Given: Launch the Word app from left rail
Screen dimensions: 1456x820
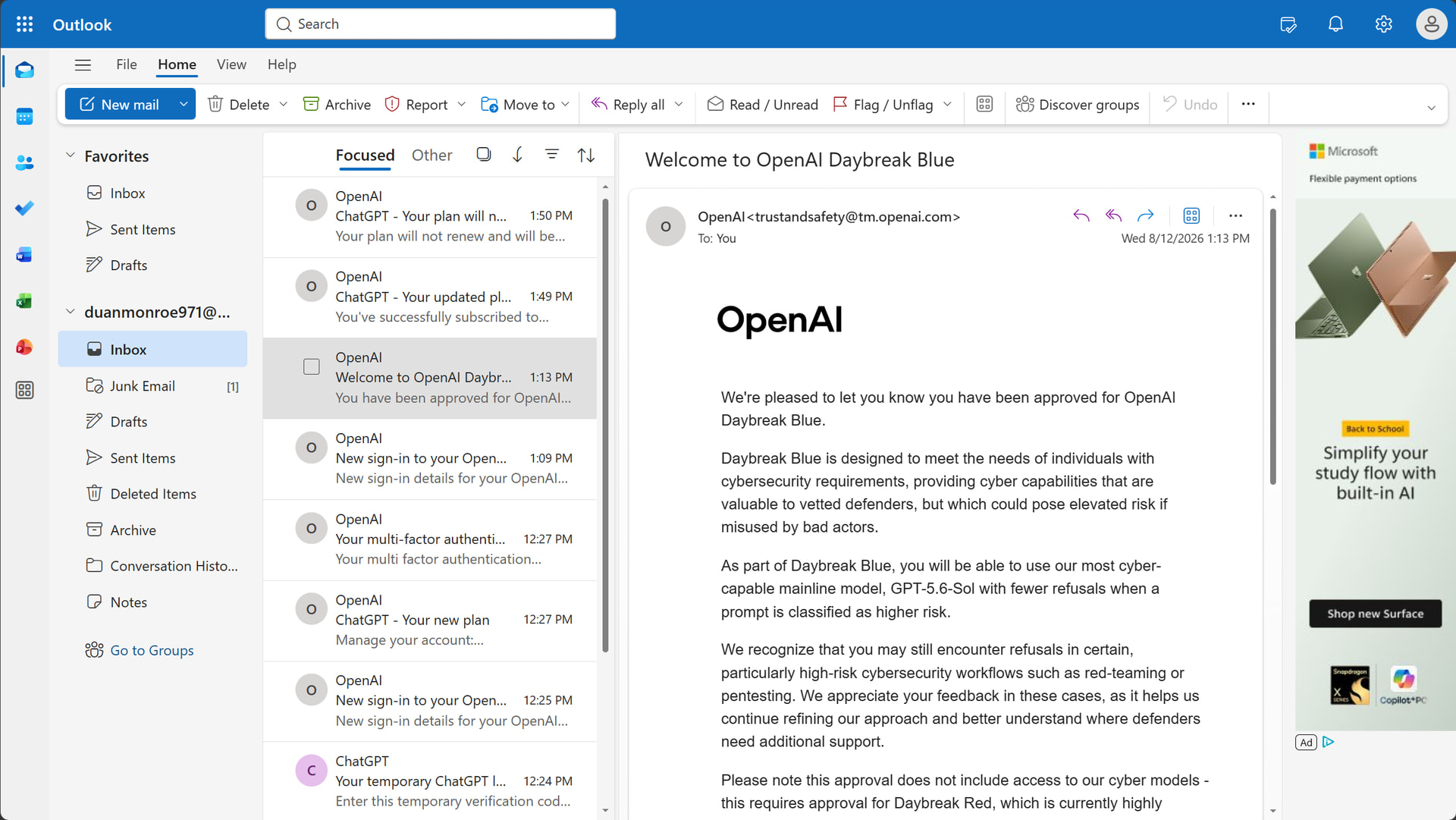Looking at the screenshot, I should point(24,255).
